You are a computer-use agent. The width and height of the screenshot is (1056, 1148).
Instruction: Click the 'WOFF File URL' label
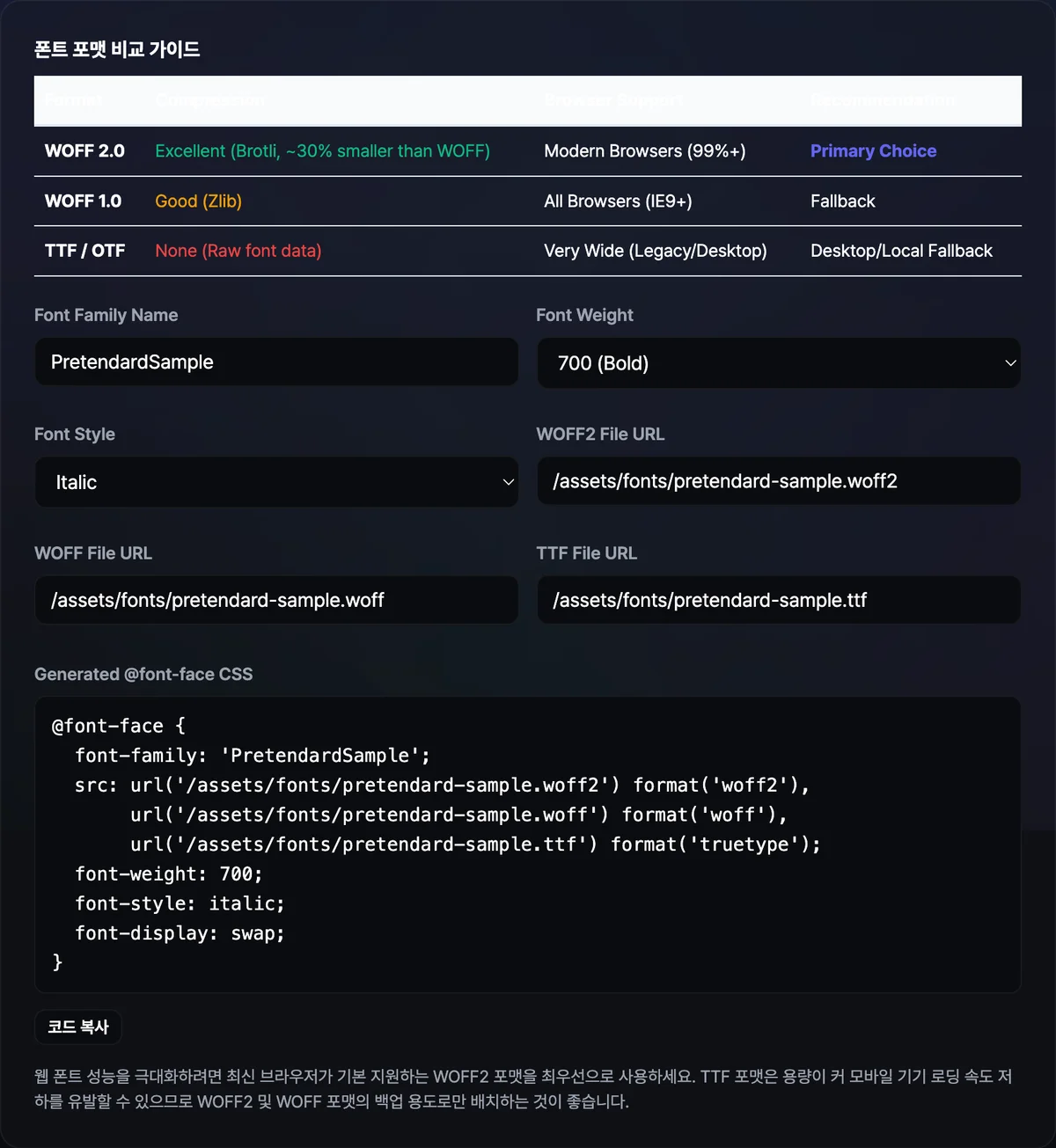click(x=93, y=553)
